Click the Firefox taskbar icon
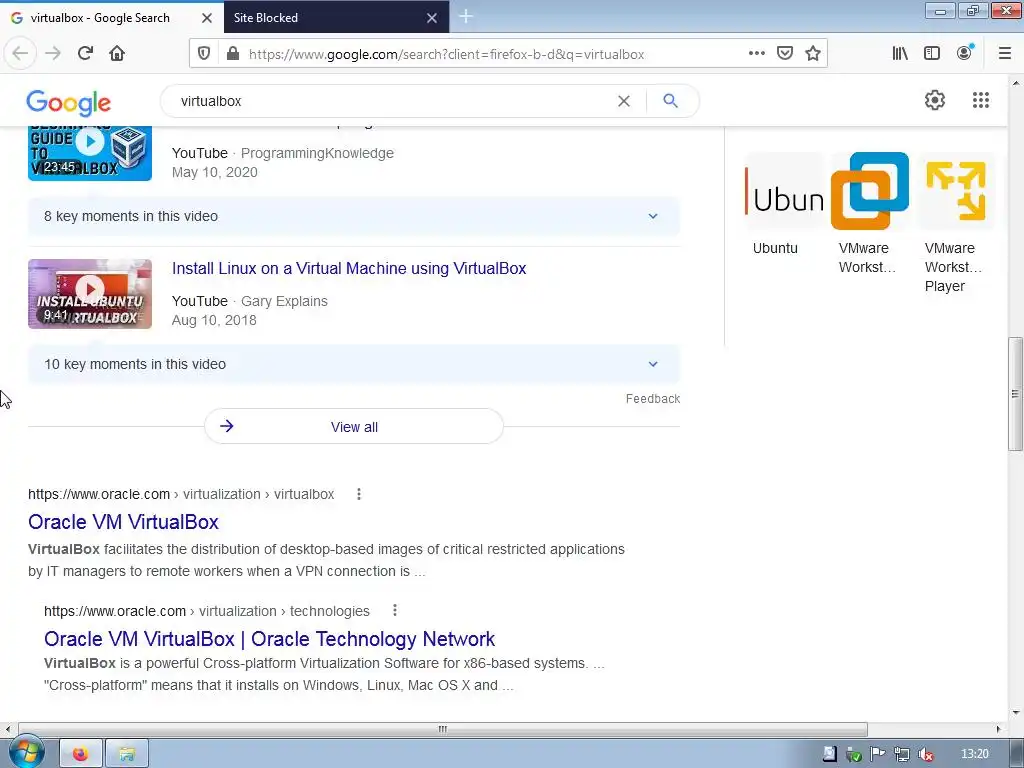 click(80, 754)
